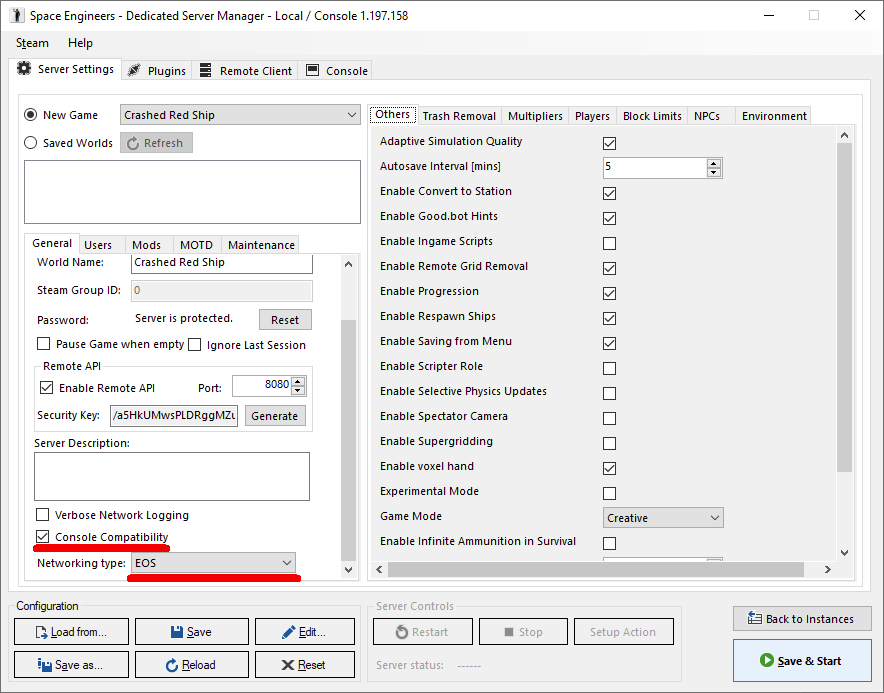The image size is (884, 693).
Task: Click the settings list vertical scrollbar thumb
Action: (844, 307)
